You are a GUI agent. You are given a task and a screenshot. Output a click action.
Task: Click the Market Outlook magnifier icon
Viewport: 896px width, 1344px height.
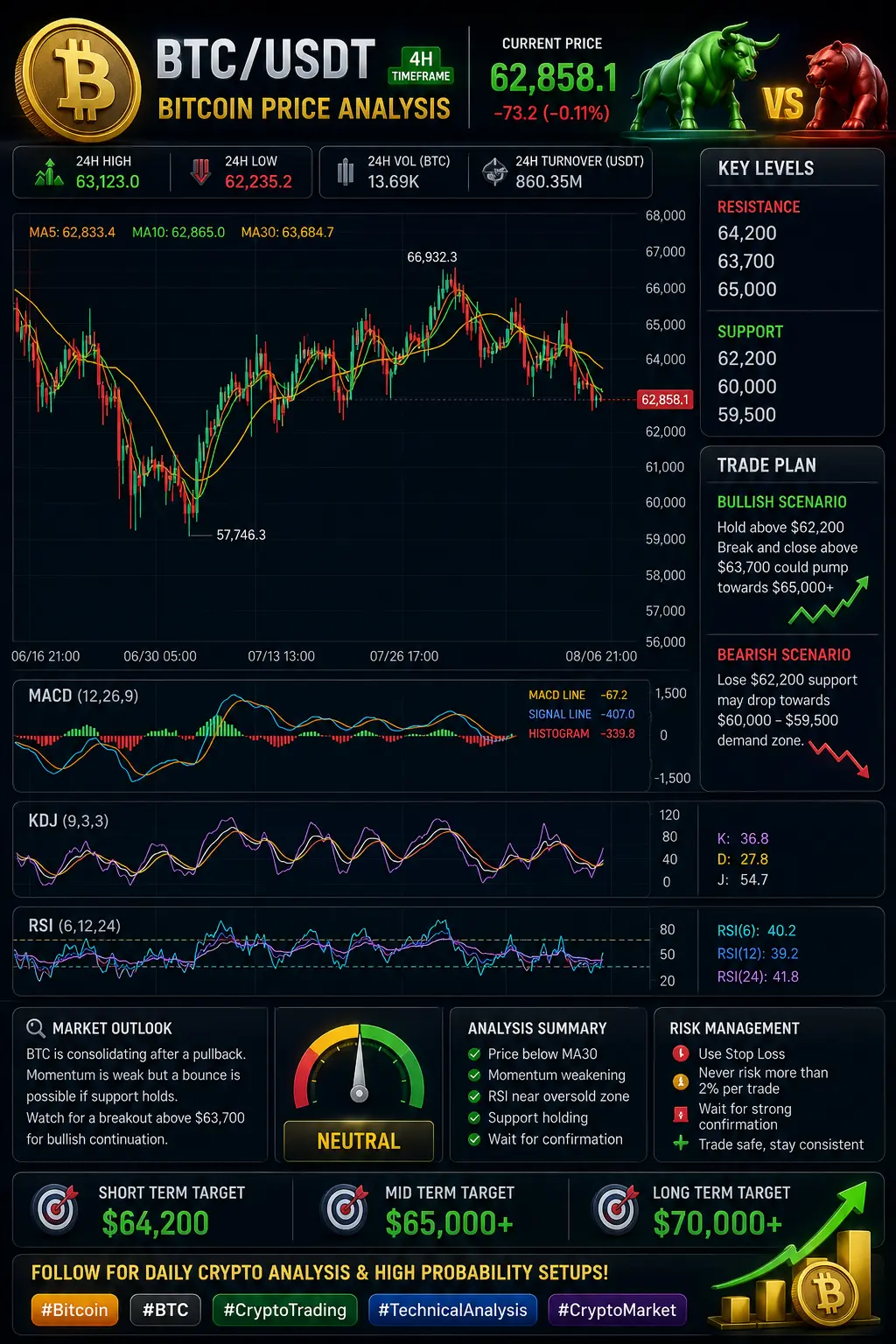(36, 1028)
